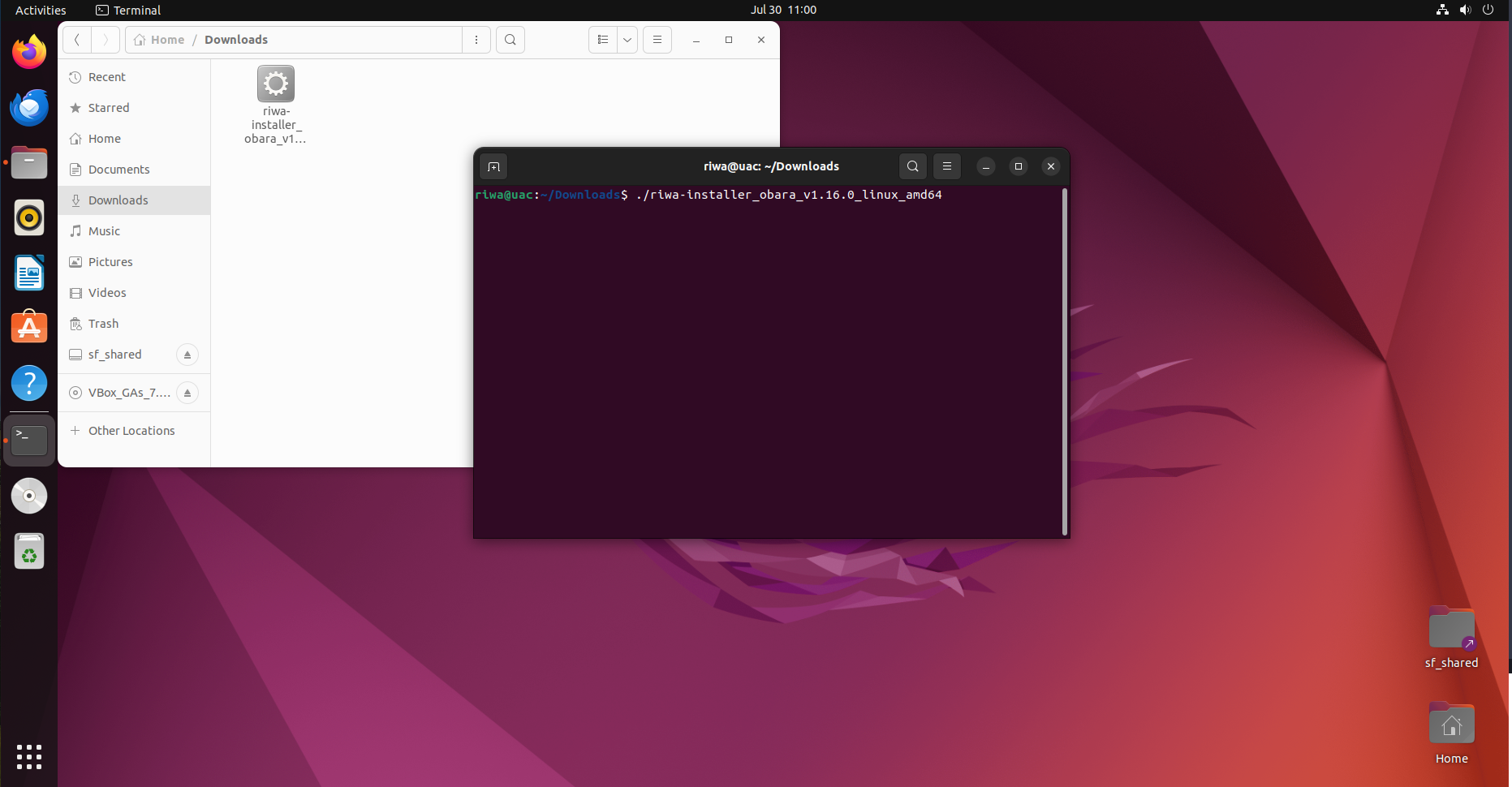Open Firefox from the dock
The image size is (1512, 787).
[29, 53]
